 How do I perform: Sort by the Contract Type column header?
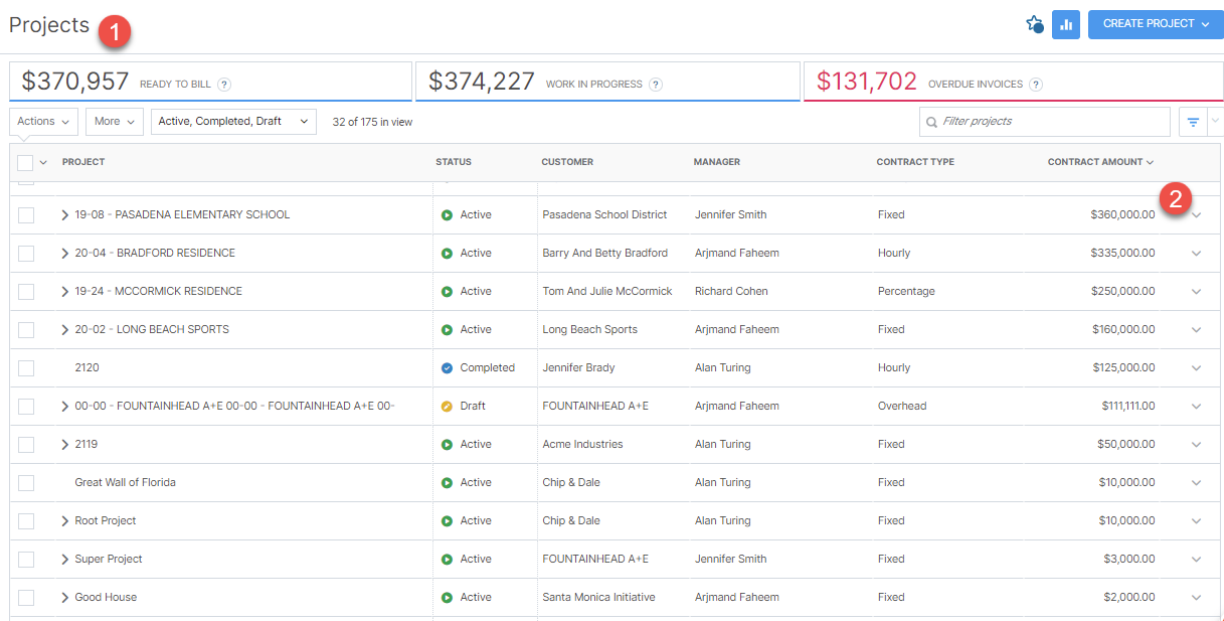coord(915,162)
